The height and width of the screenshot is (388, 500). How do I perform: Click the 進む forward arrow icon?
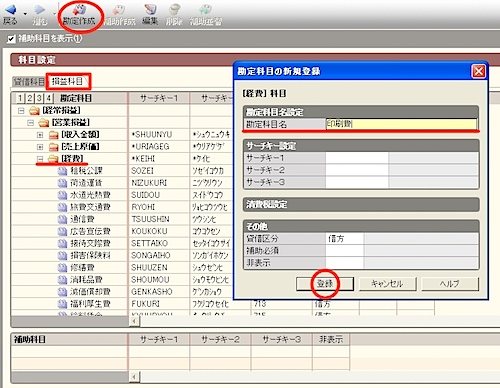point(39,9)
